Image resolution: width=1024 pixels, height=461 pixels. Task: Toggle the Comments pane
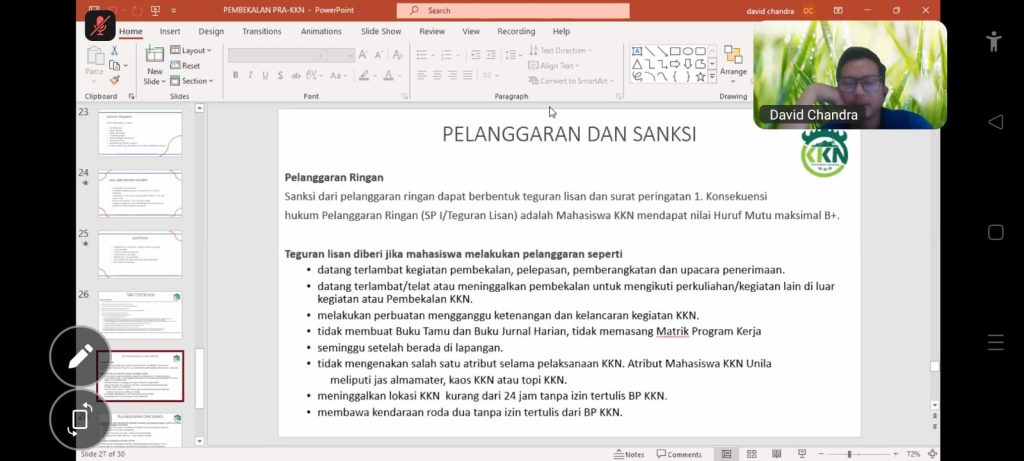pyautogui.click(x=679, y=454)
